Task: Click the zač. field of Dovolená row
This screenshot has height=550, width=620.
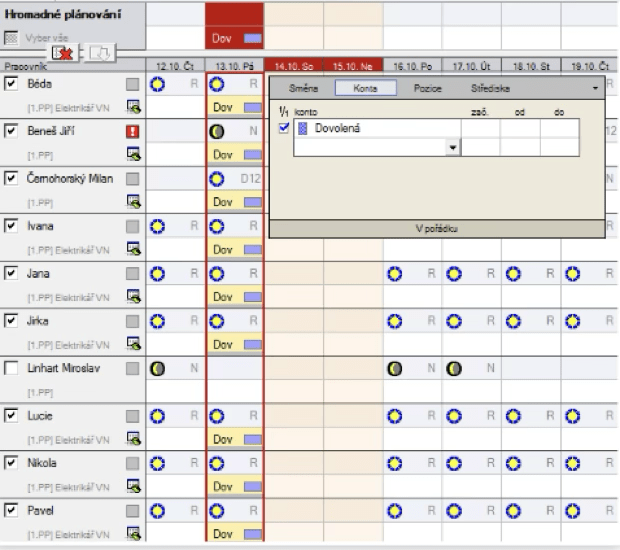Action: tap(480, 128)
